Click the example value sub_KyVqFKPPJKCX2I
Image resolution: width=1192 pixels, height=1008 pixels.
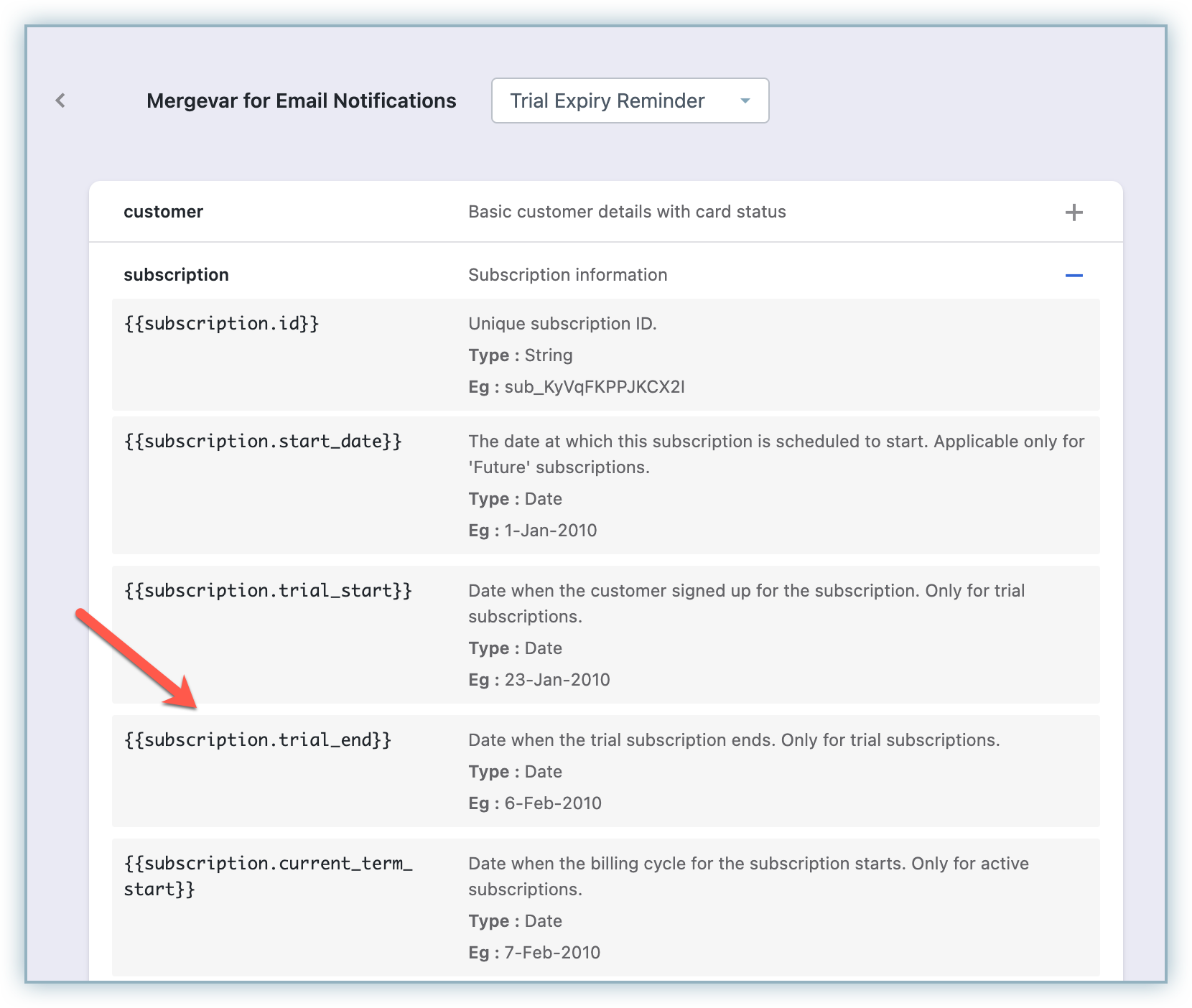(594, 387)
